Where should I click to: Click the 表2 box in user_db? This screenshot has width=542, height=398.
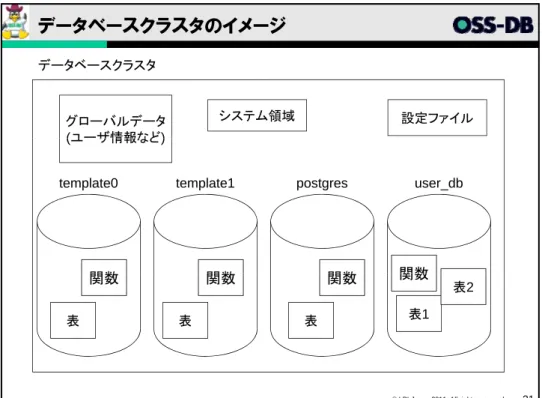point(464,287)
